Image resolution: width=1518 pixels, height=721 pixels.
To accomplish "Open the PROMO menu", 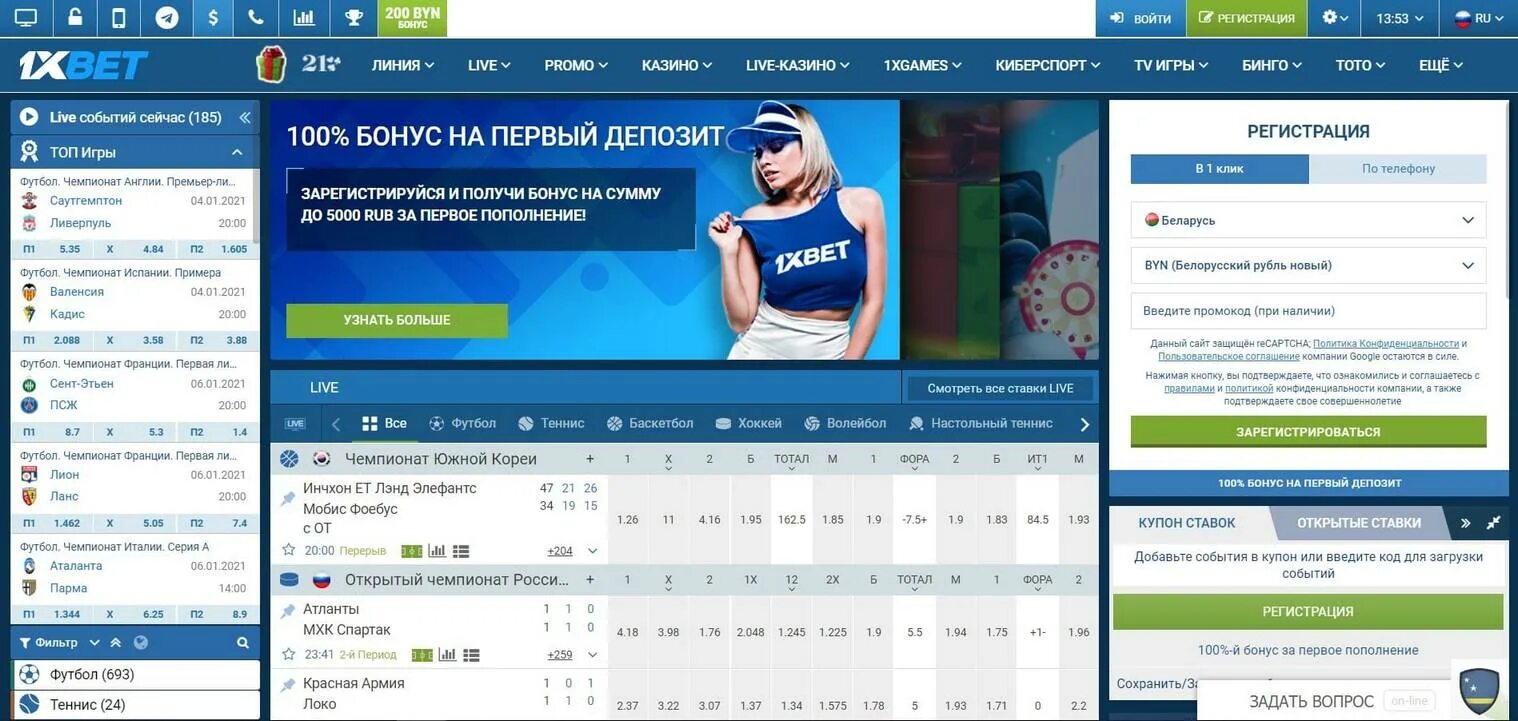I will (576, 65).
